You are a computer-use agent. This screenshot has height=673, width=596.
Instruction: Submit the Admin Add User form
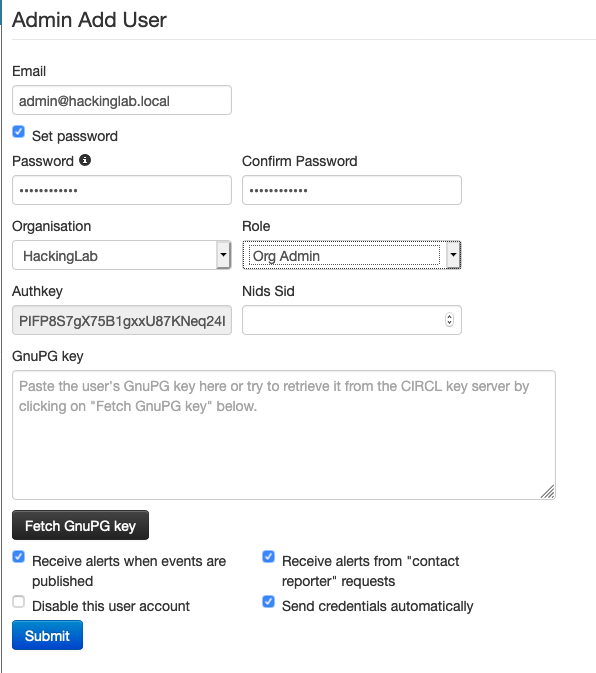point(47,635)
